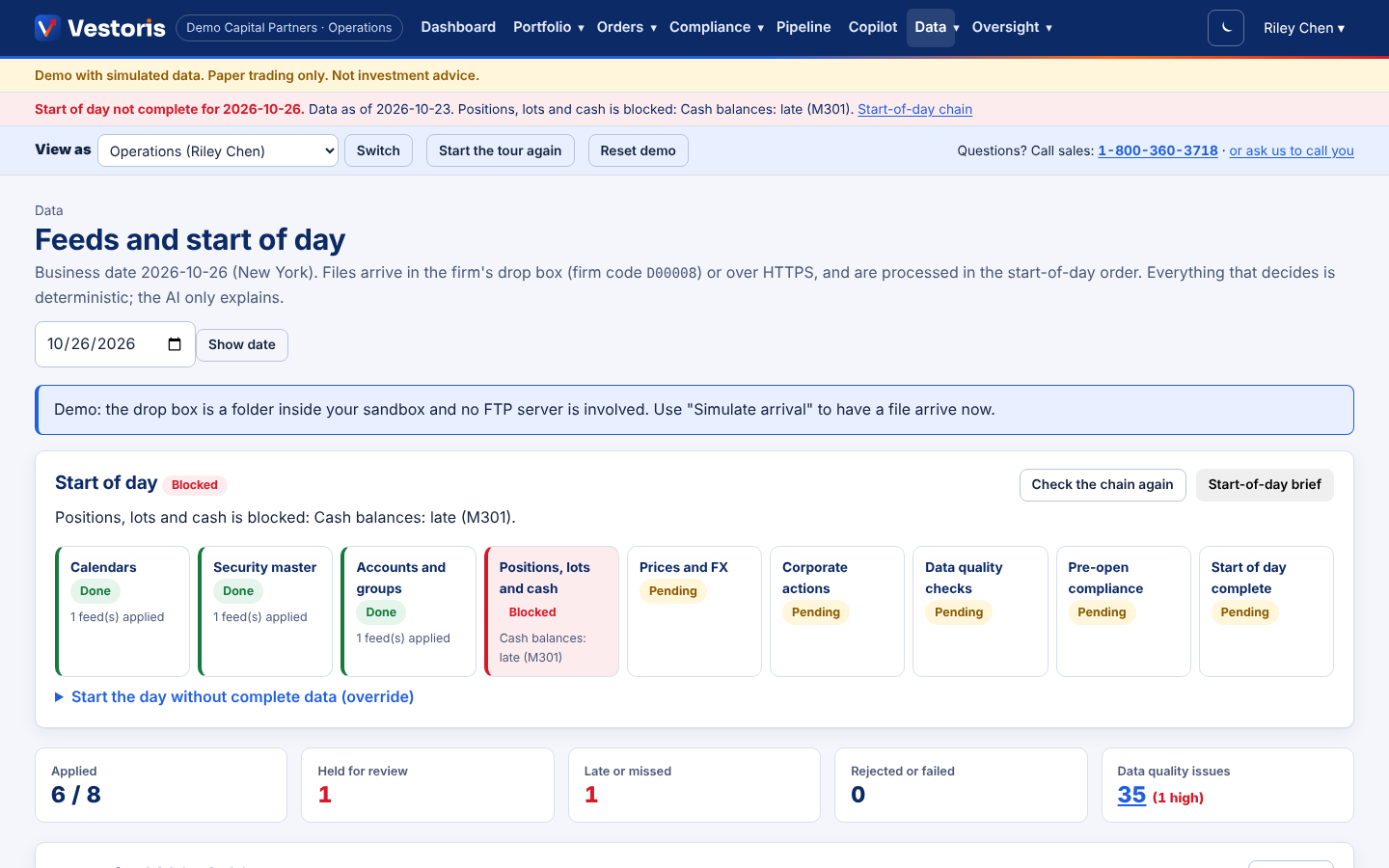
Task: Click the Demo Capital Partners Operations badge
Action: click(x=289, y=28)
